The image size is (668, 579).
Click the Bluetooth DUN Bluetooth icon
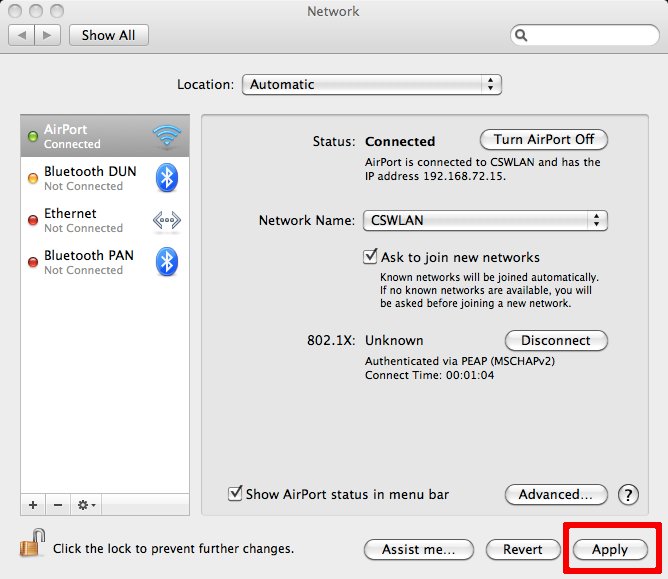(x=167, y=178)
